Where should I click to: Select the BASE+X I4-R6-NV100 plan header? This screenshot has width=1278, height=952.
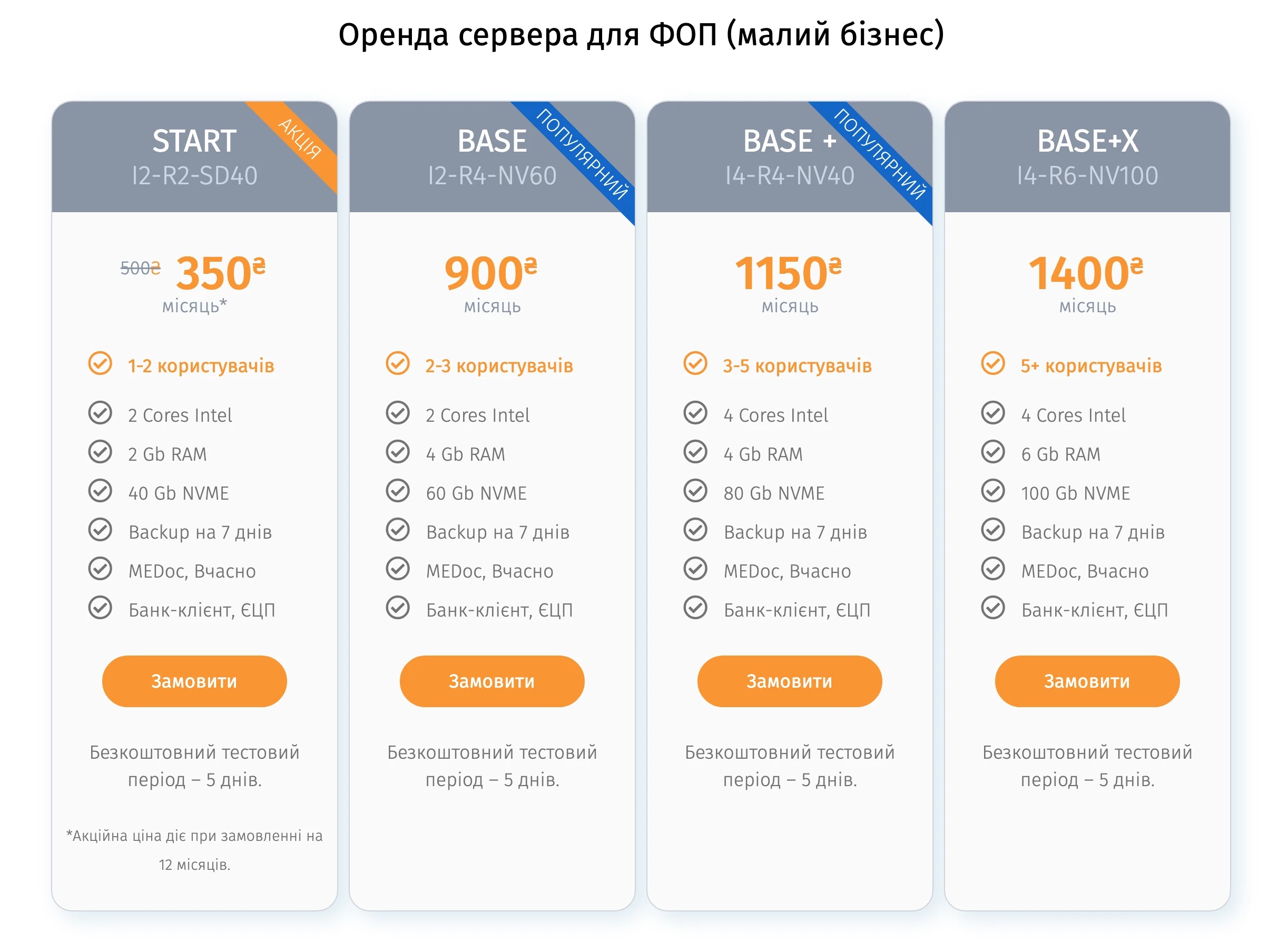[1087, 157]
